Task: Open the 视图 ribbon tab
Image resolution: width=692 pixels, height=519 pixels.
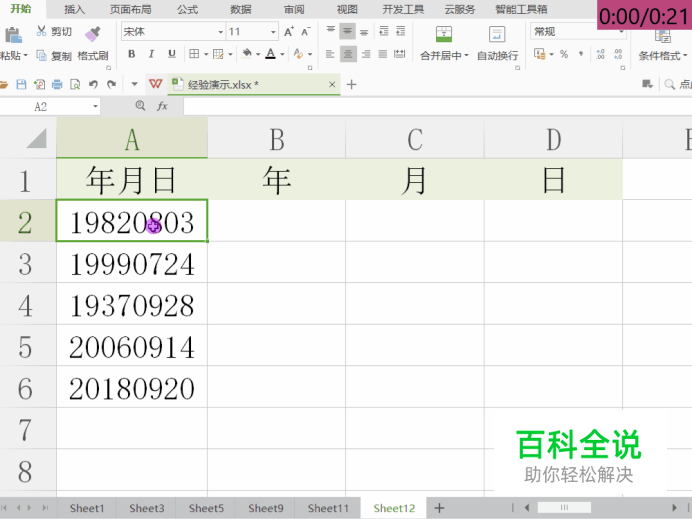Action: [347, 9]
